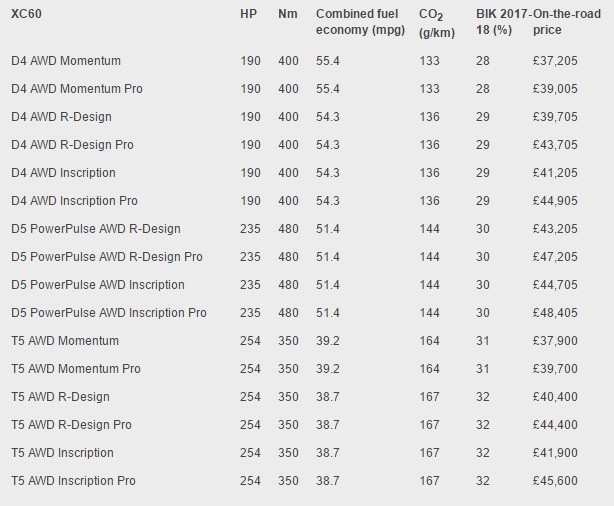Click D4 AWD Inscription Pro model name

74,201
